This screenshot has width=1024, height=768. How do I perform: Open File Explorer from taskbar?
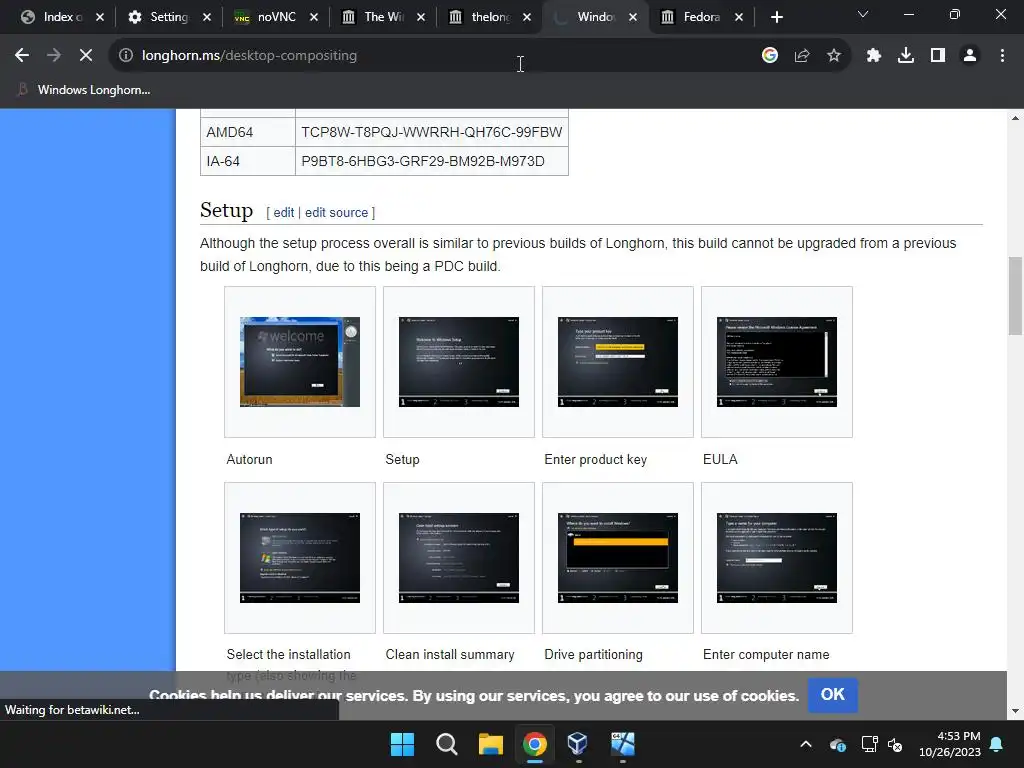point(490,744)
